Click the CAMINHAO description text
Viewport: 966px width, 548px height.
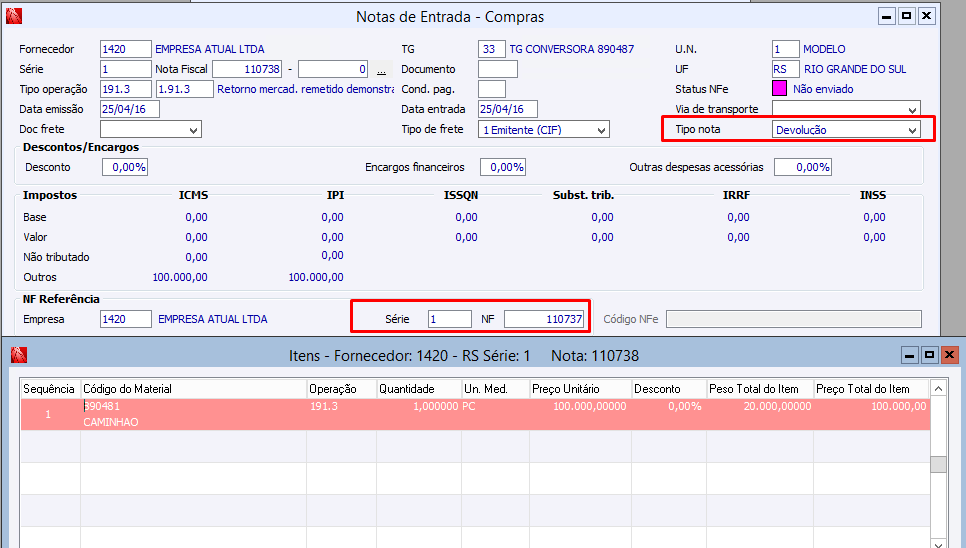(x=111, y=422)
